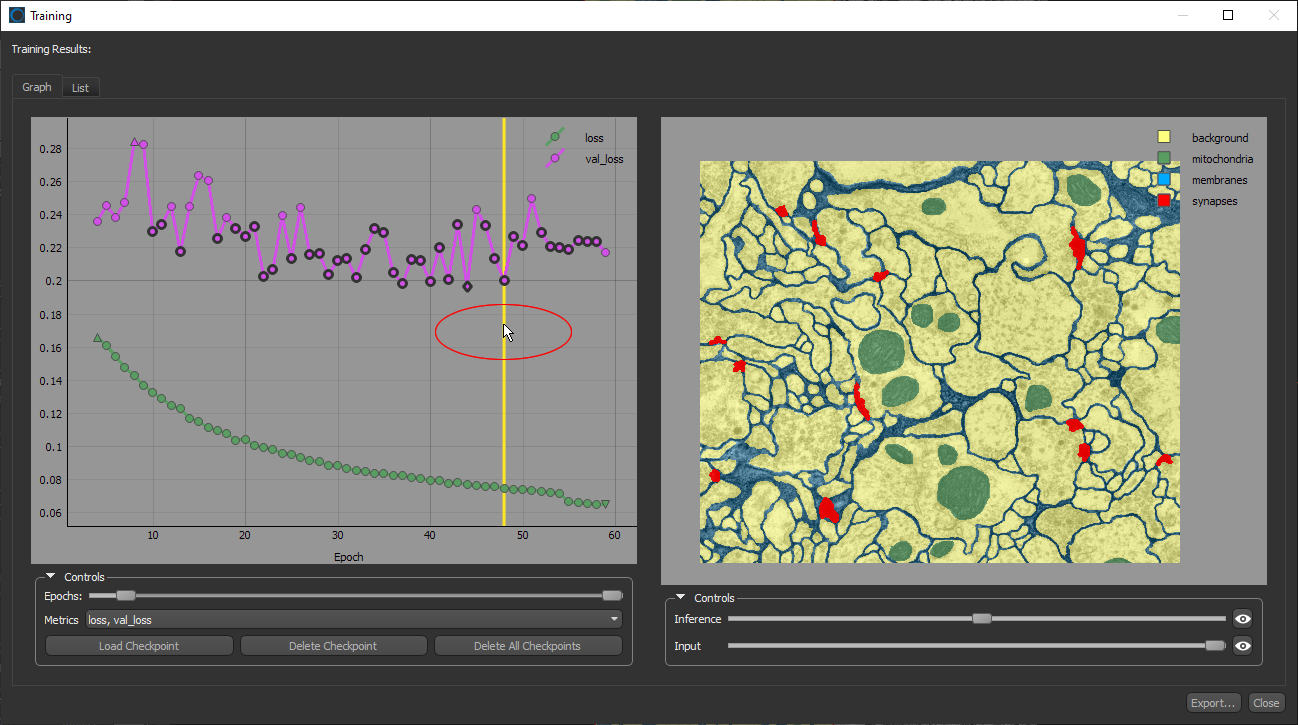Click the blue membranes class swatch
This screenshot has width=1298, height=725.
click(1164, 180)
